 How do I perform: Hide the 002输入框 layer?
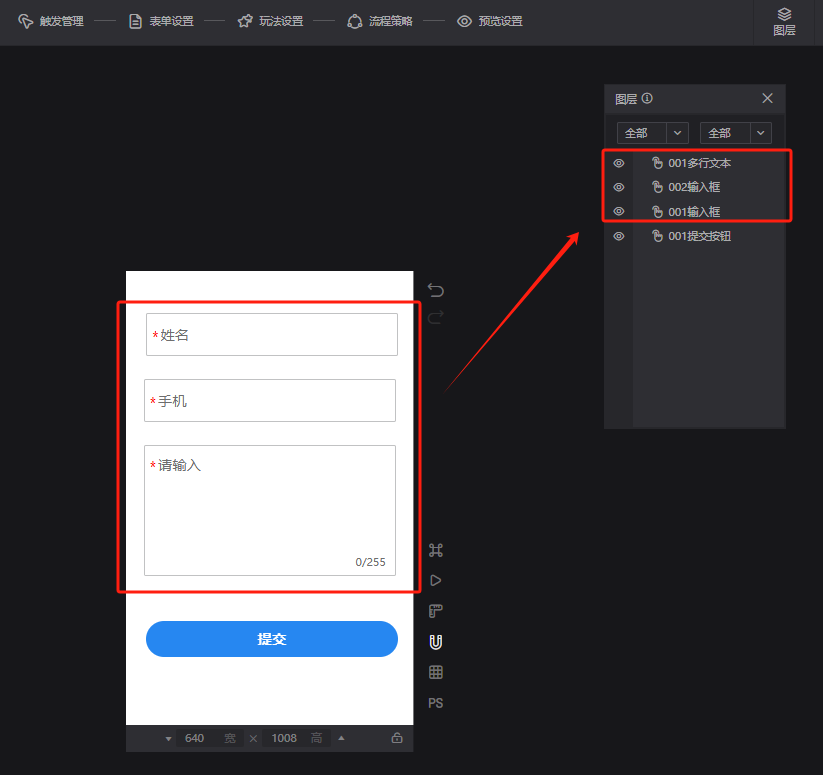tap(619, 187)
